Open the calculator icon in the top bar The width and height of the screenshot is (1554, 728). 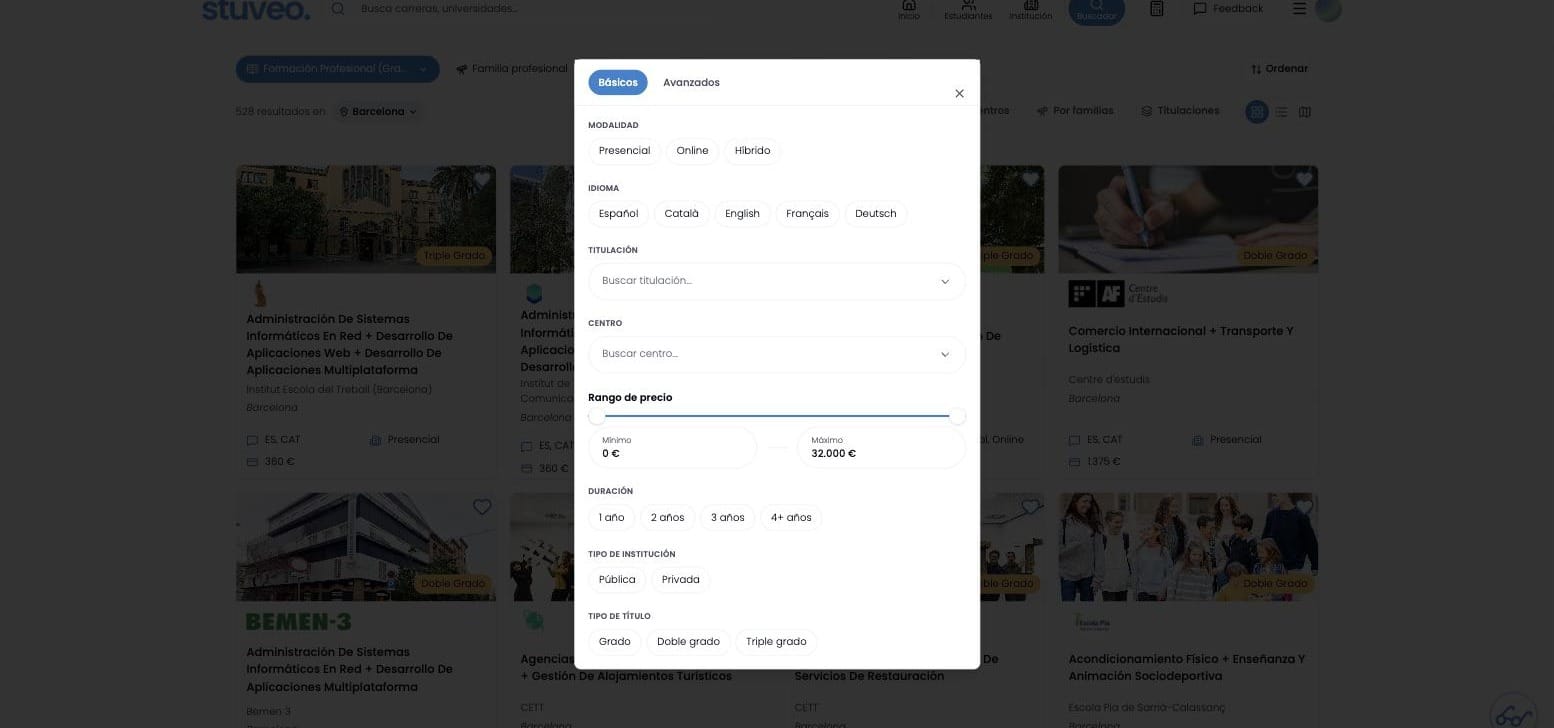(1156, 9)
